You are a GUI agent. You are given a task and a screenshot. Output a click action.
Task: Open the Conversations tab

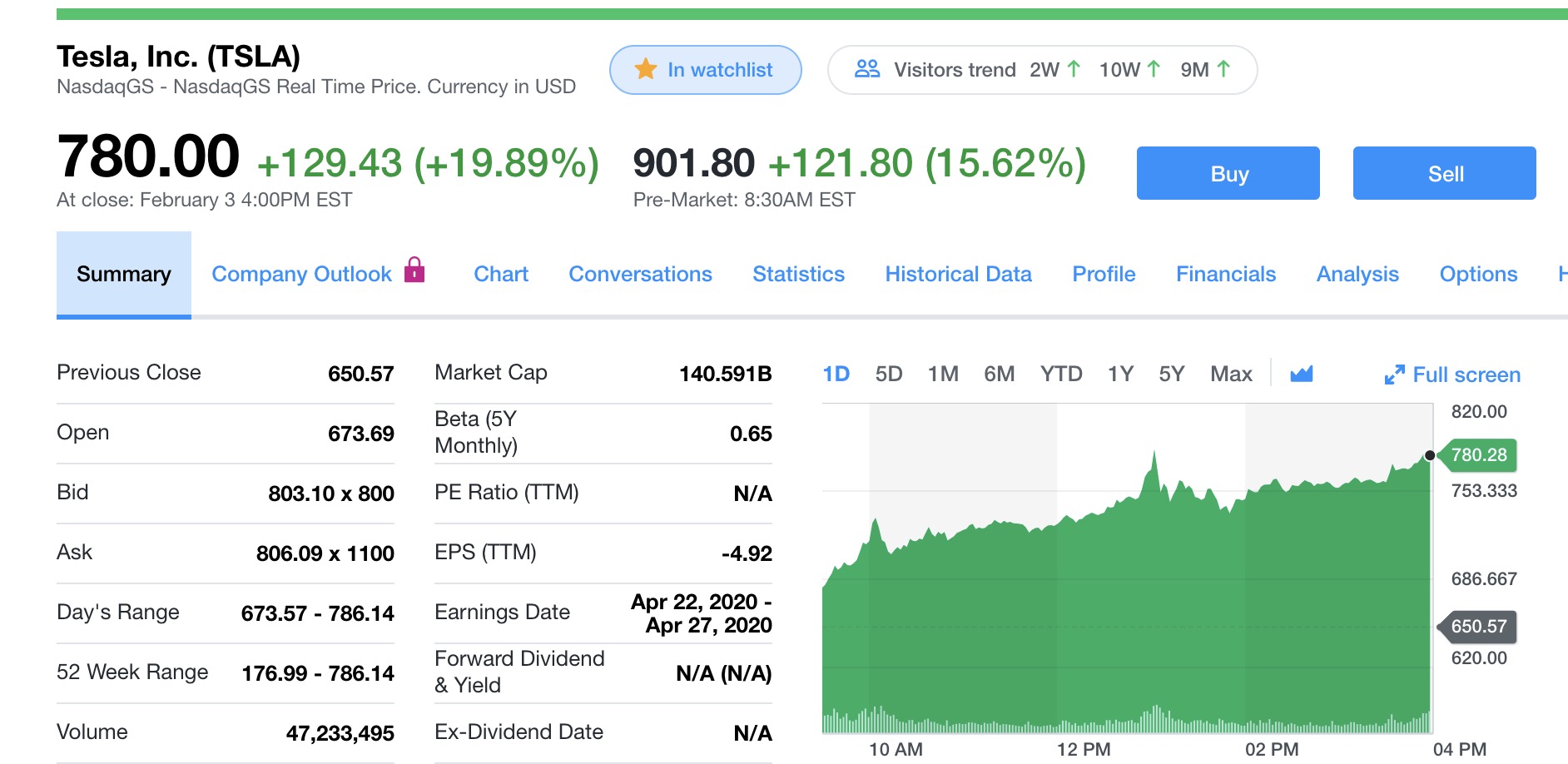(x=641, y=274)
